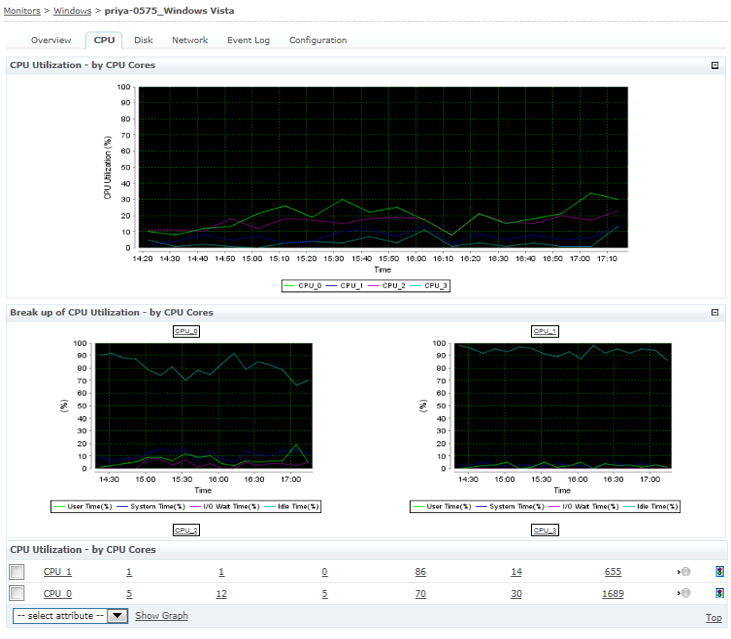Viewport: 731px width, 639px height.
Task: Click the 1689 value in CPU_0 row
Action: (x=613, y=594)
